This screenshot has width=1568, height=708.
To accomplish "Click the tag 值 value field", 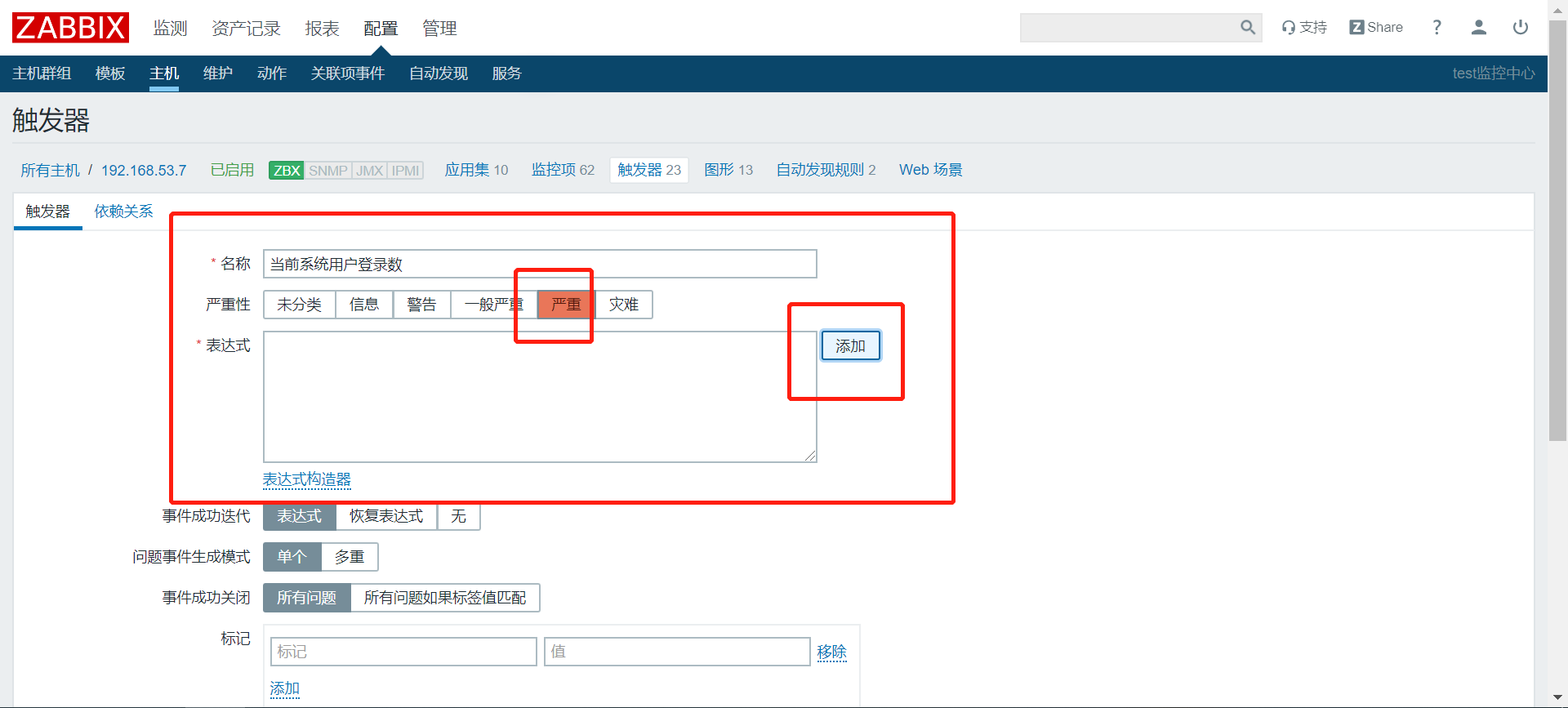I will (677, 652).
